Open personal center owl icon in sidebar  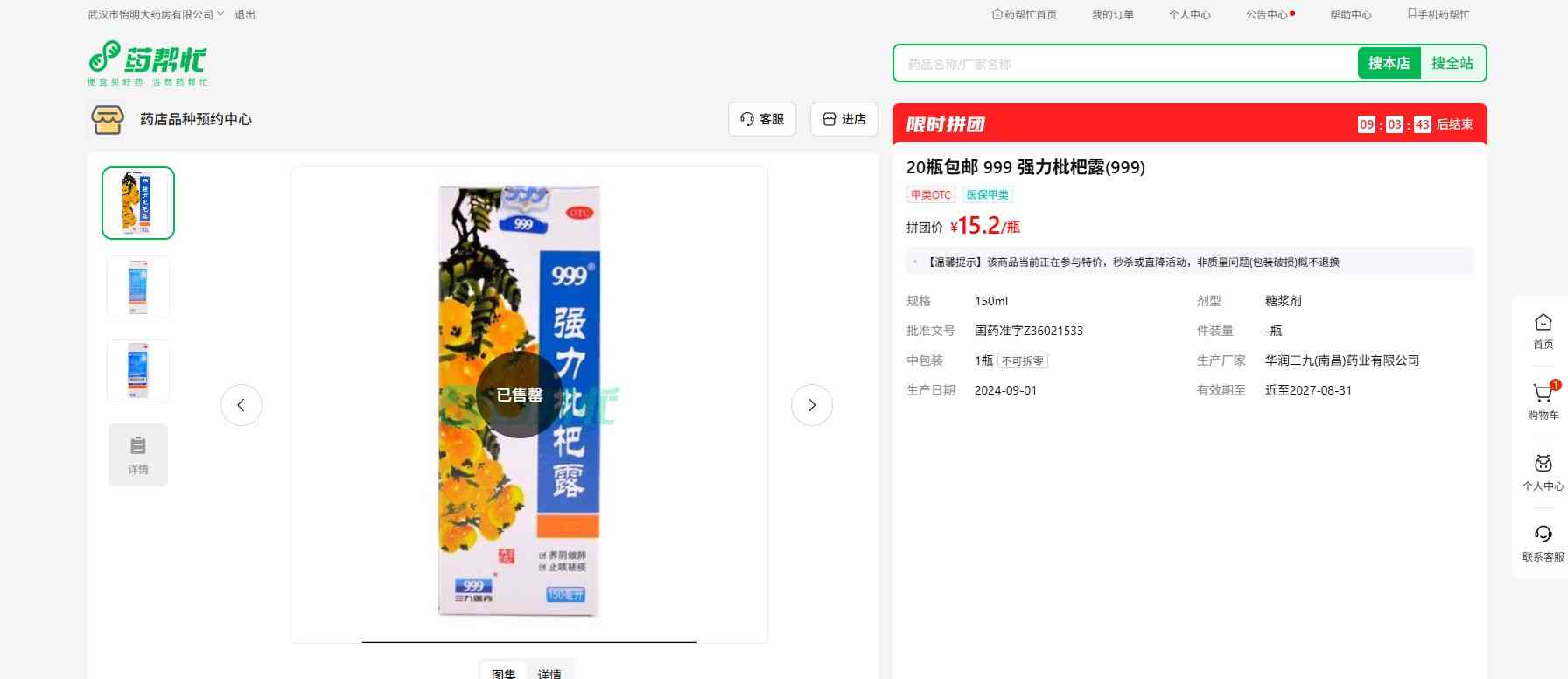tap(1543, 464)
